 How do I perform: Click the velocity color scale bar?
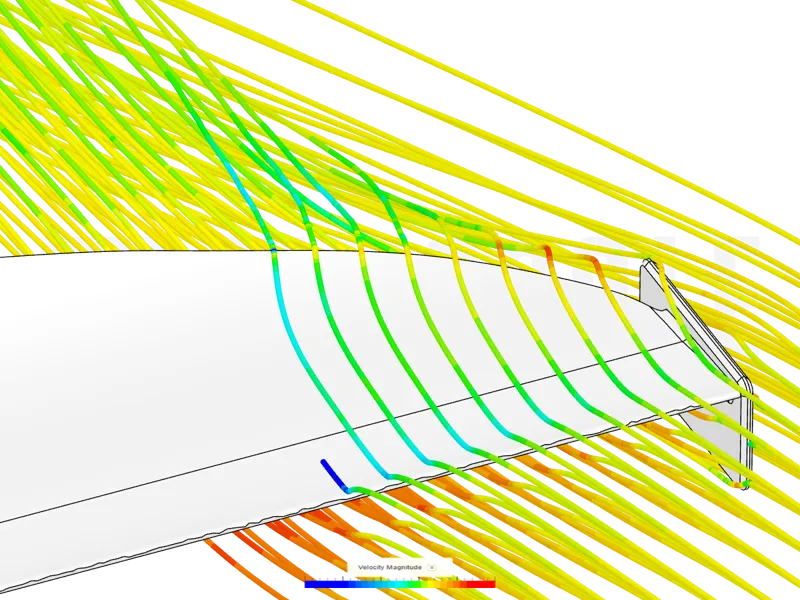click(400, 584)
